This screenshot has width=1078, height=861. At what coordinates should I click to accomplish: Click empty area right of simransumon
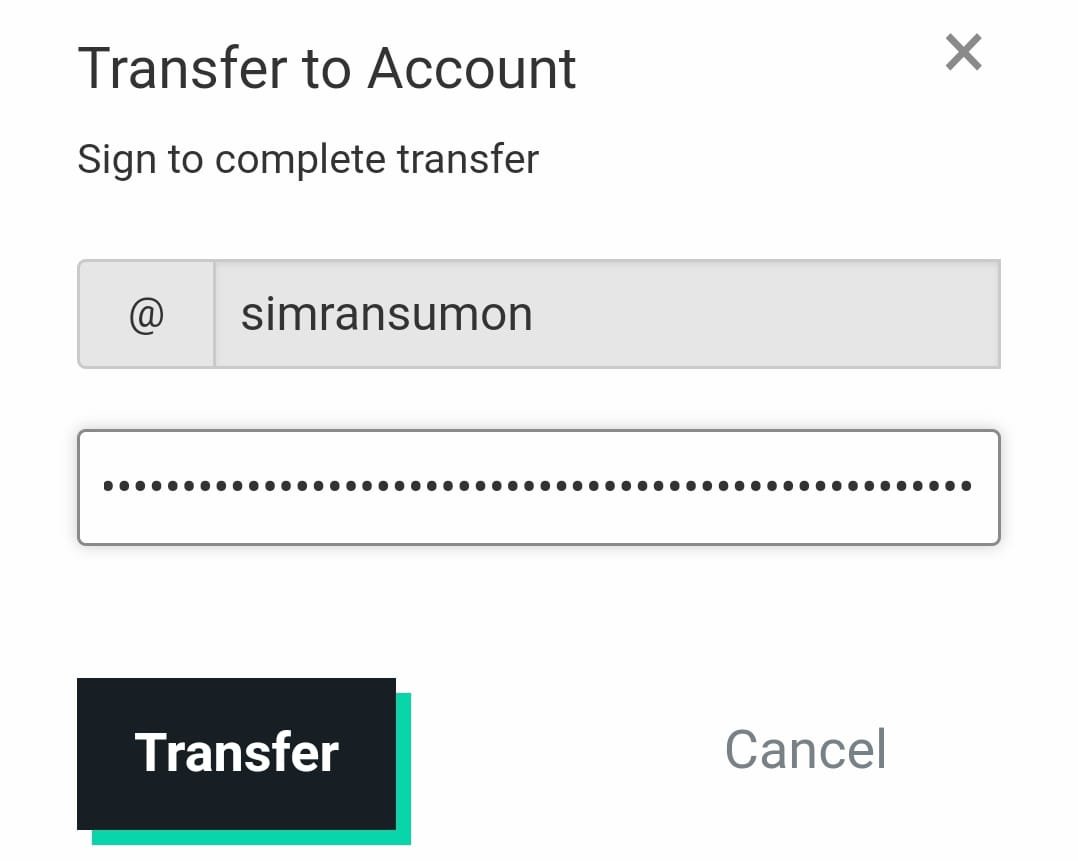(x=767, y=314)
